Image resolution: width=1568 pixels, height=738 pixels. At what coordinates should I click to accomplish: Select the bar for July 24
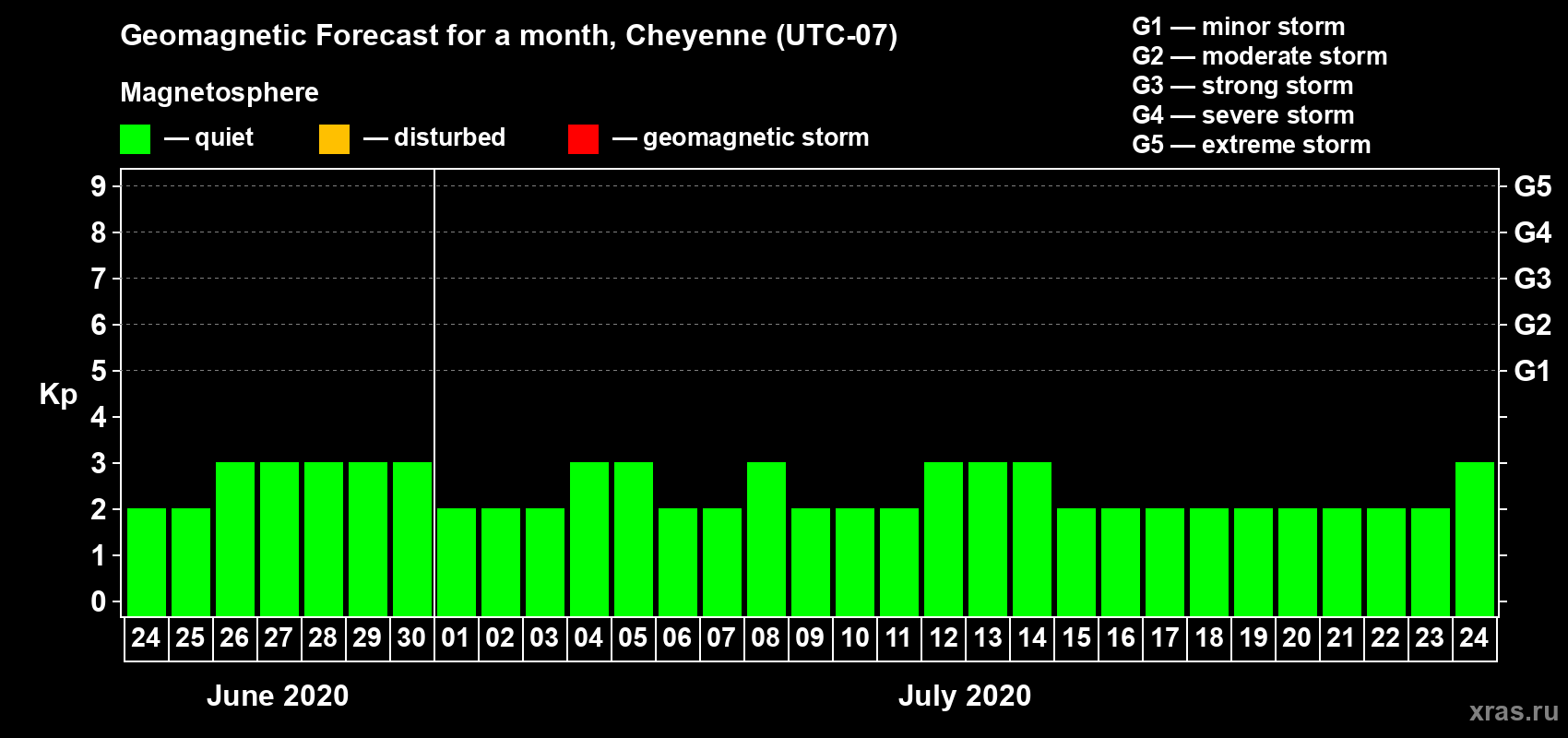pos(1475,539)
